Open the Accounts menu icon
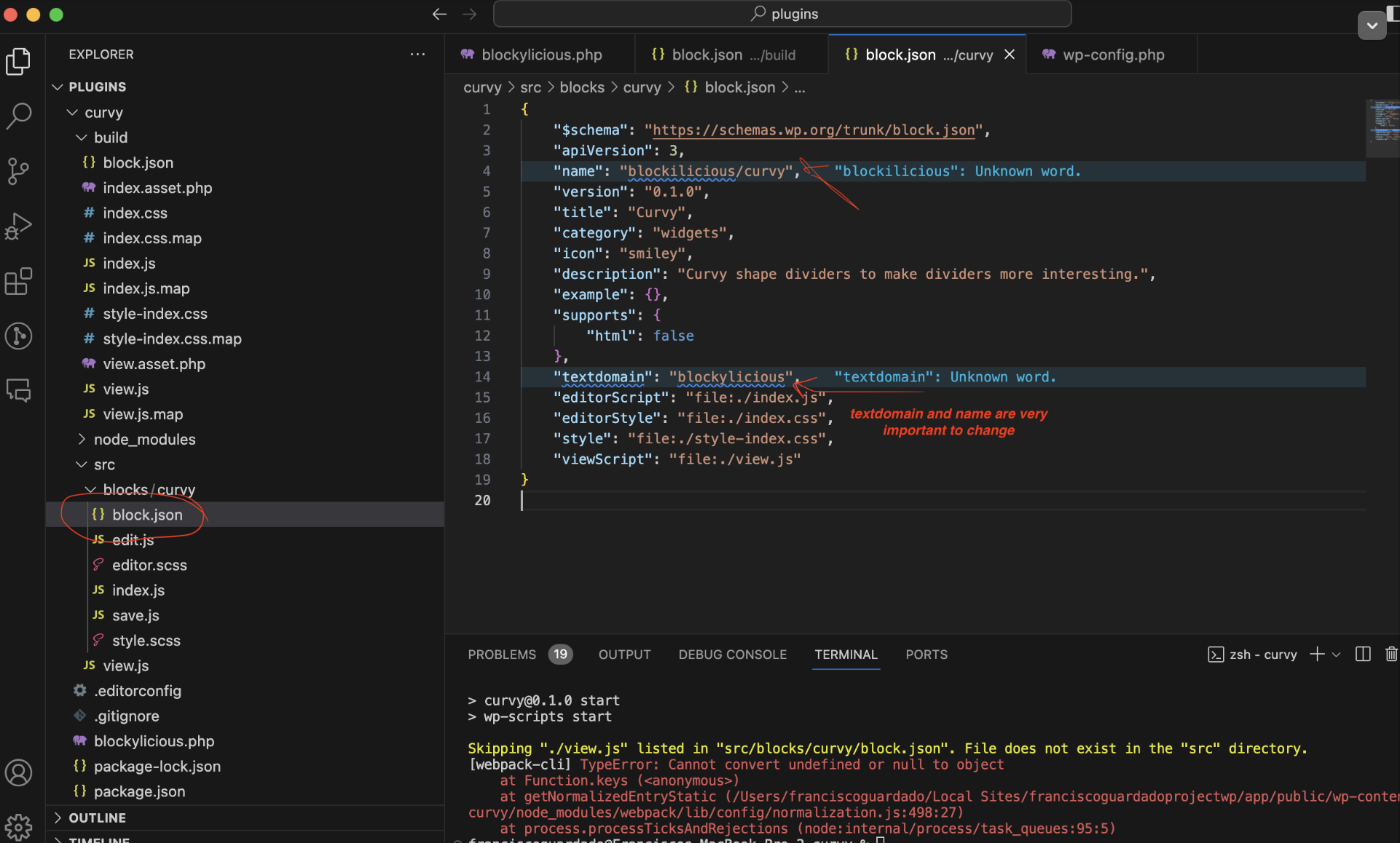1400x843 pixels. tap(18, 772)
